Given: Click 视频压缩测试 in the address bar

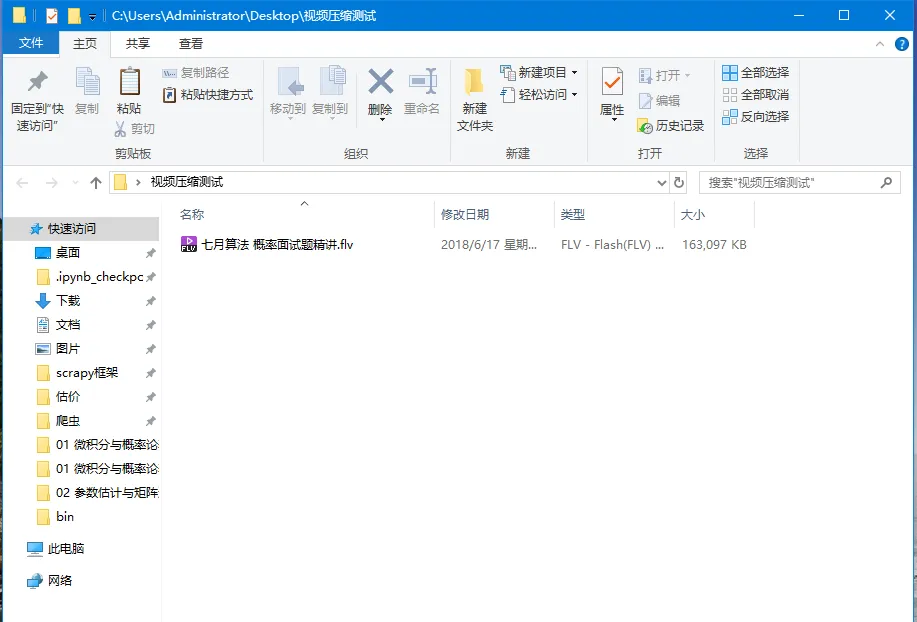Looking at the screenshot, I should coord(187,182).
